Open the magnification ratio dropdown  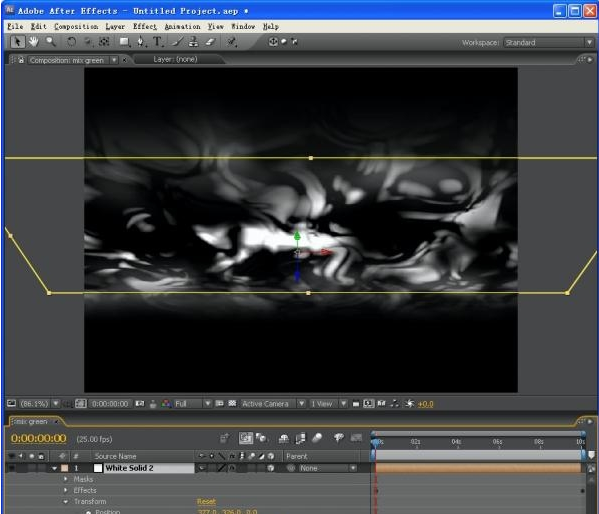point(56,404)
